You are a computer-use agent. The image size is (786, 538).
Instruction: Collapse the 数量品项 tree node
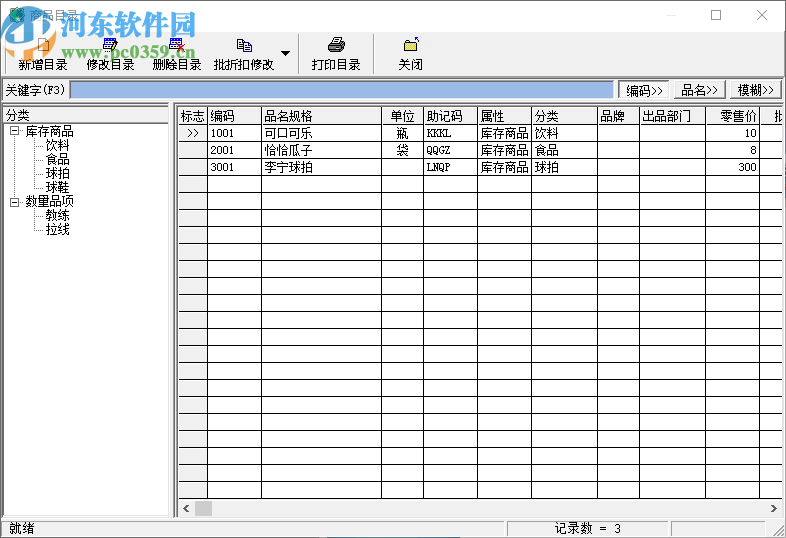(x=15, y=202)
